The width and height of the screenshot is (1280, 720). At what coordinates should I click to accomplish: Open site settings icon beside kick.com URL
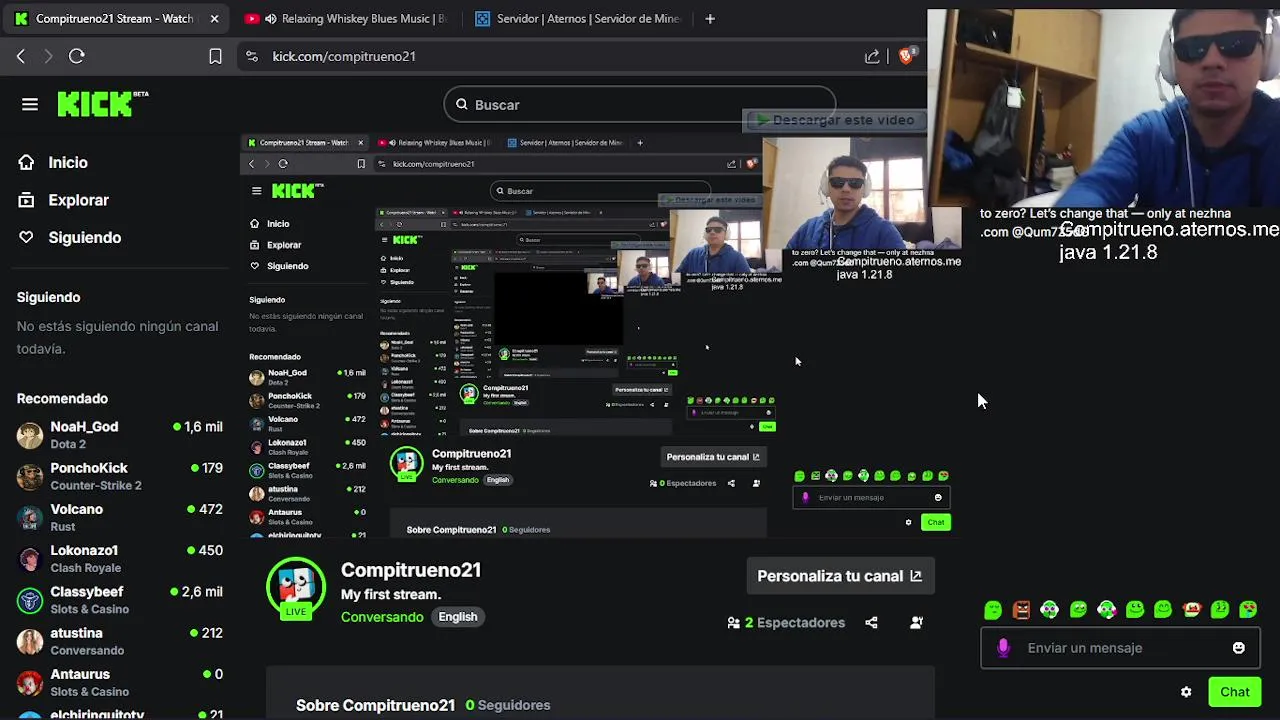pyautogui.click(x=252, y=56)
